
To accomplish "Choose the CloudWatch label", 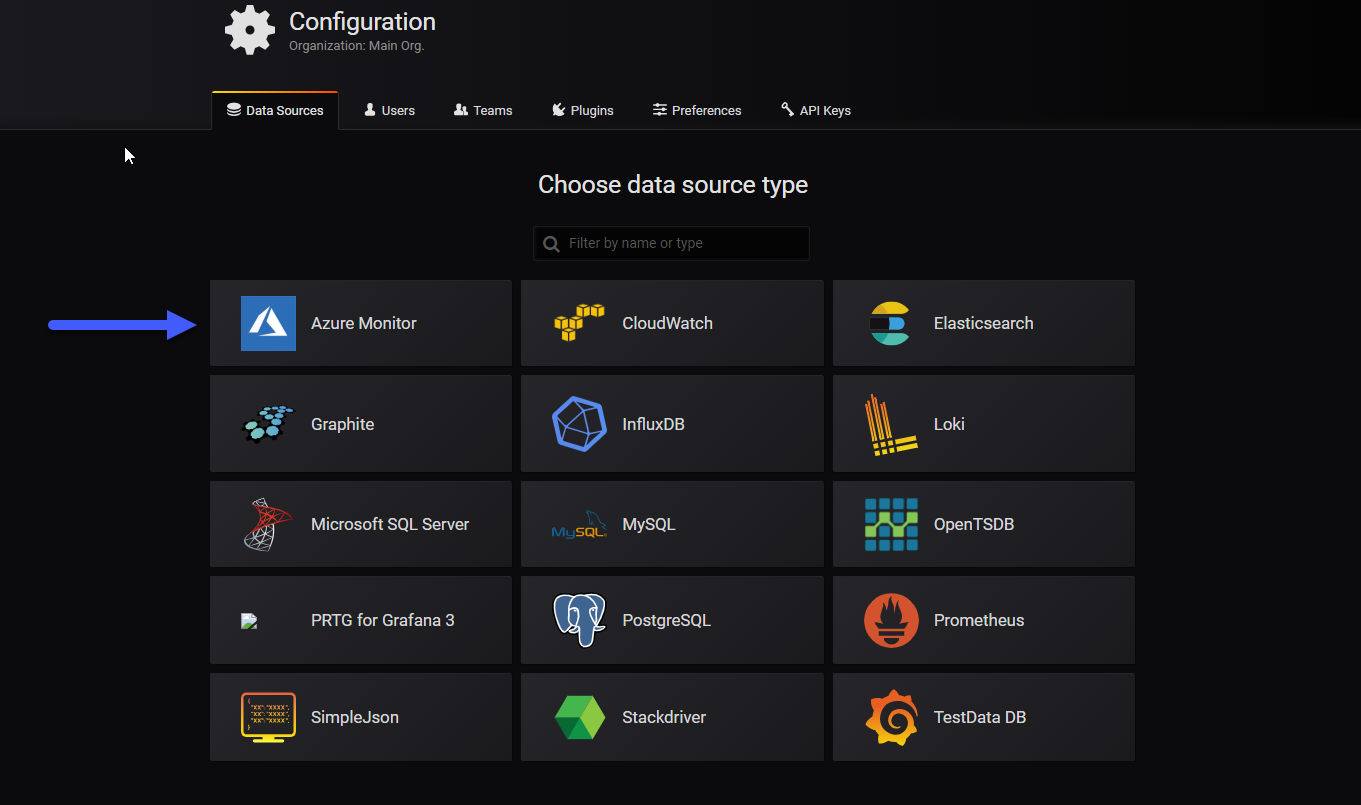I will [667, 323].
